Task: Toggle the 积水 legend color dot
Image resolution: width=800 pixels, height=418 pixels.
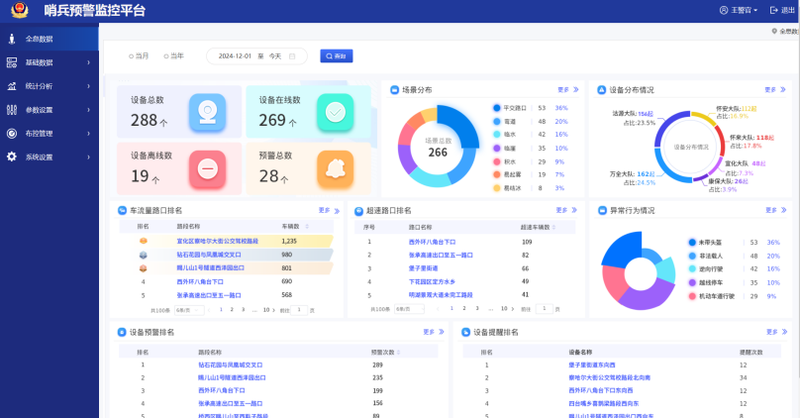Action: click(x=496, y=162)
